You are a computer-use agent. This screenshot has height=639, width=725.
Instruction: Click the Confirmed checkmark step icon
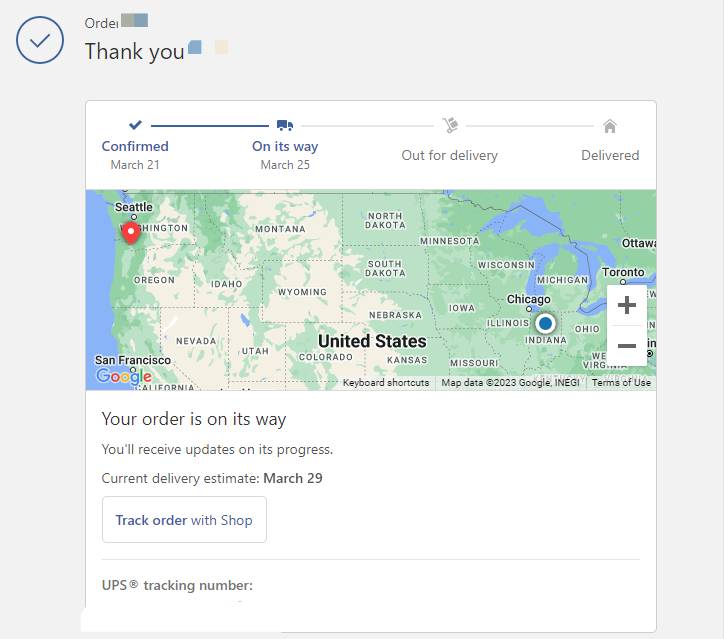(135, 125)
